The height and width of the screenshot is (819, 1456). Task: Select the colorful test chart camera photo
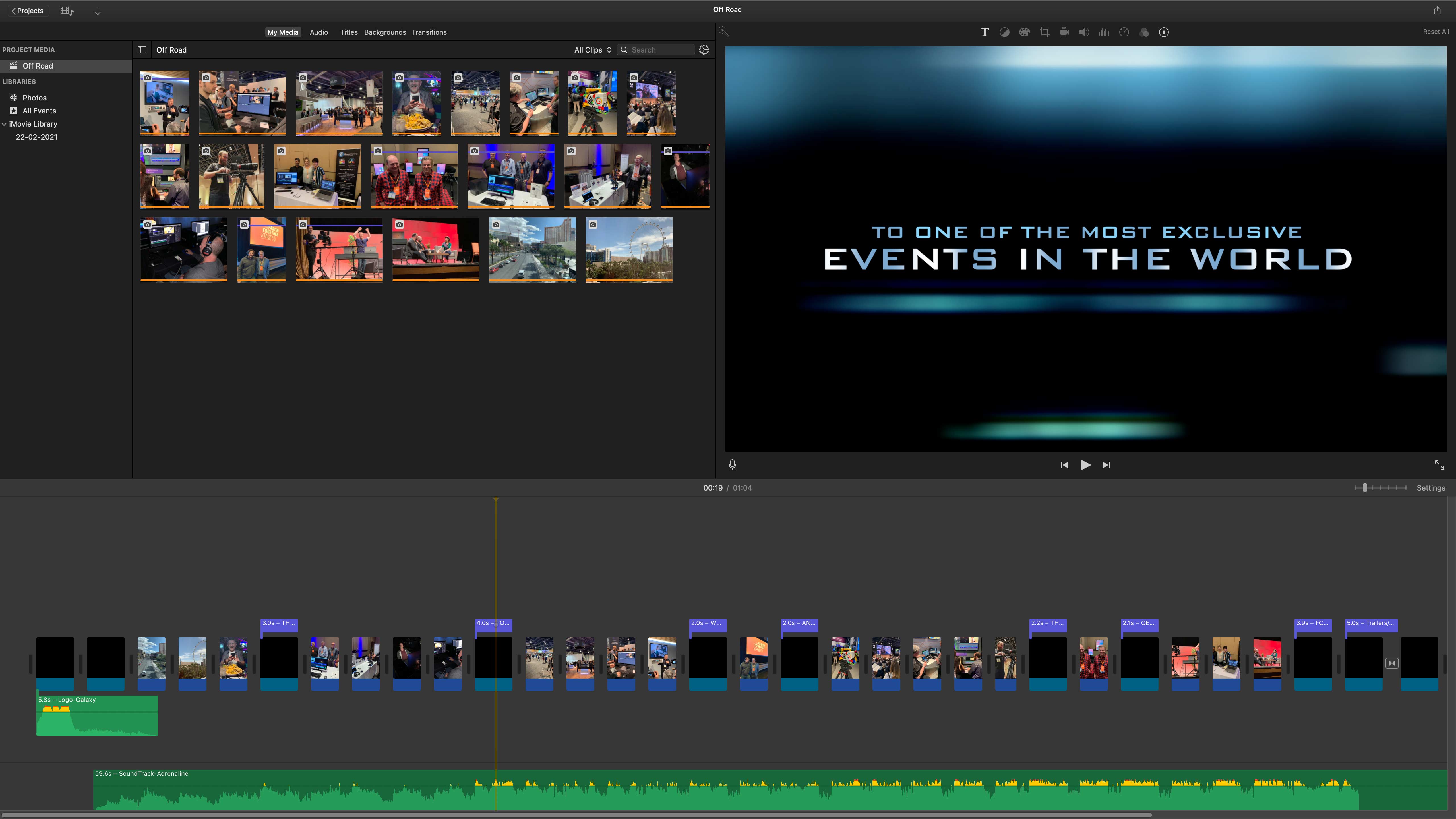592,103
